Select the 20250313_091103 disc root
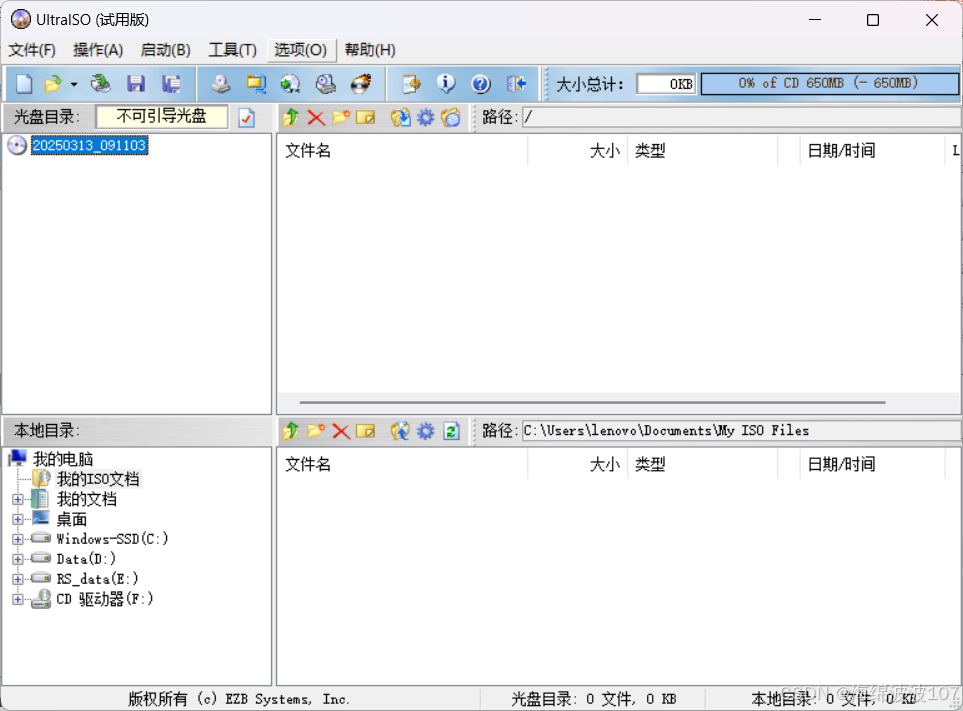 89,145
